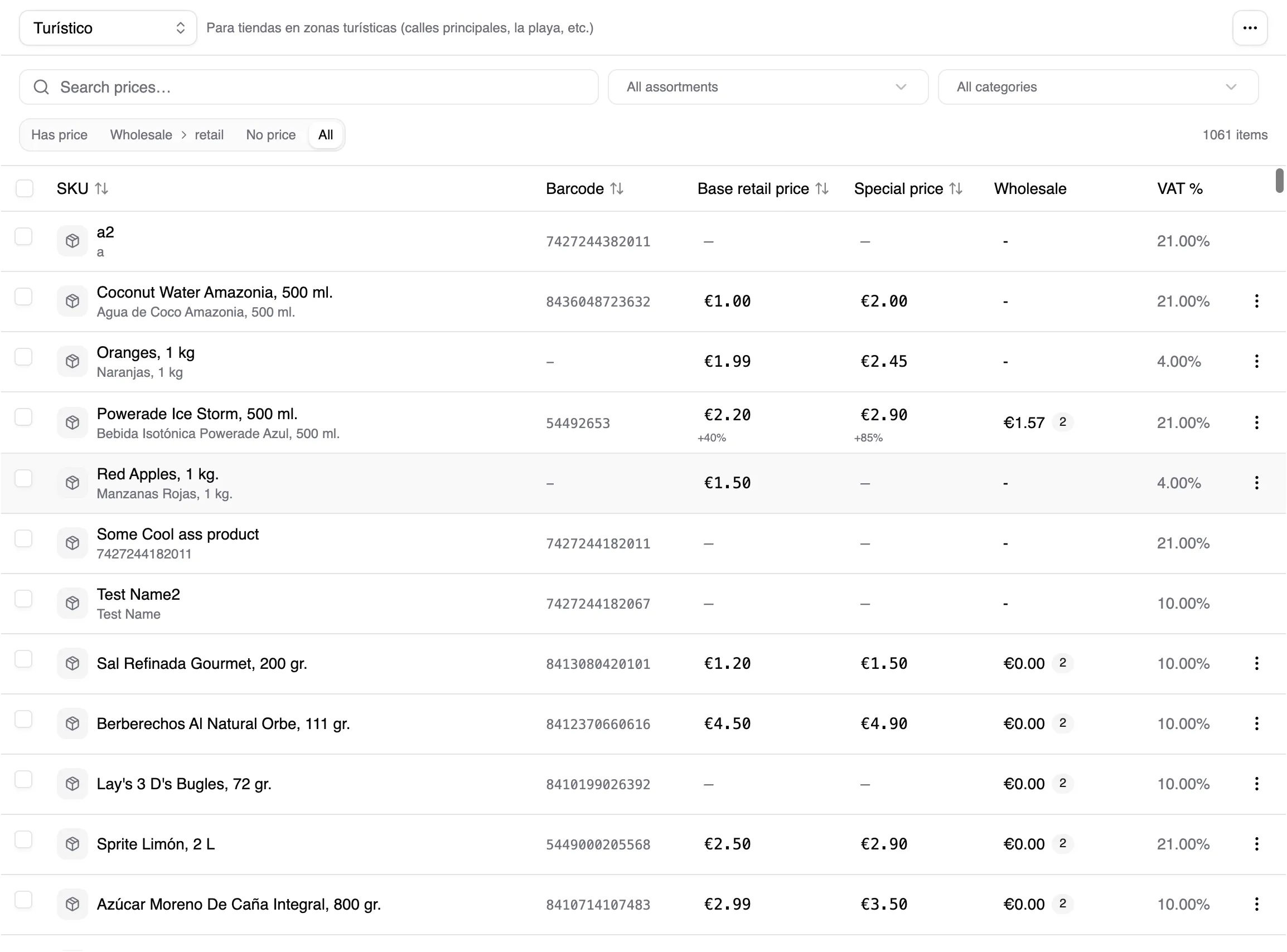Screen dimensions: 1287x952
Task: Select the All filter tab
Action: (326, 135)
